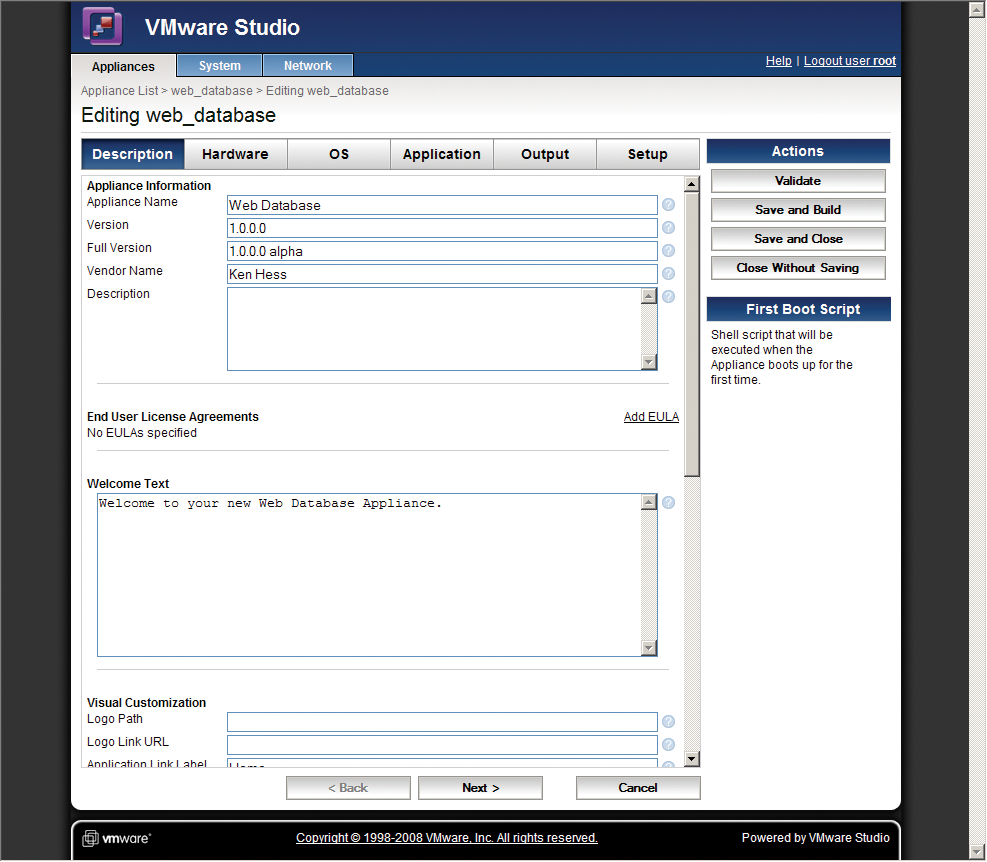Click the help icon beside Appliance Name
Image resolution: width=987 pixels, height=862 pixels.
pos(668,205)
